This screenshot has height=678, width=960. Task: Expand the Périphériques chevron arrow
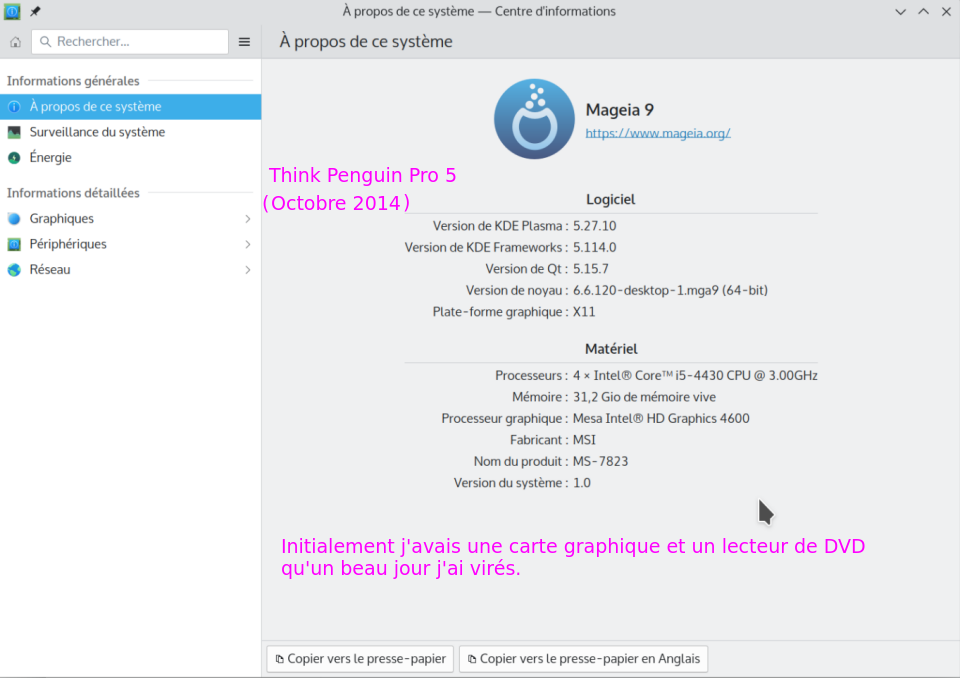point(248,244)
